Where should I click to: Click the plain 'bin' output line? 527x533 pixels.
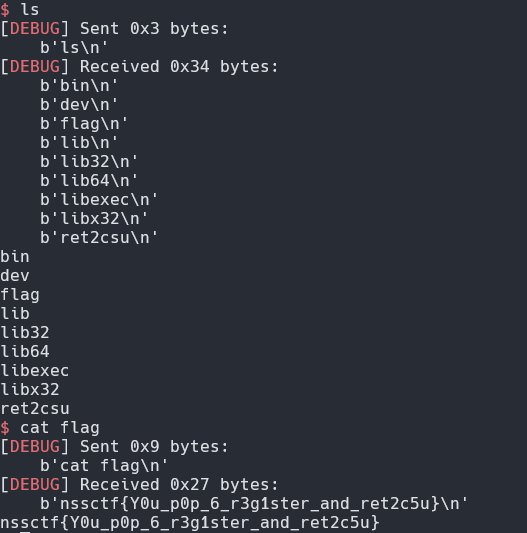click(x=15, y=257)
